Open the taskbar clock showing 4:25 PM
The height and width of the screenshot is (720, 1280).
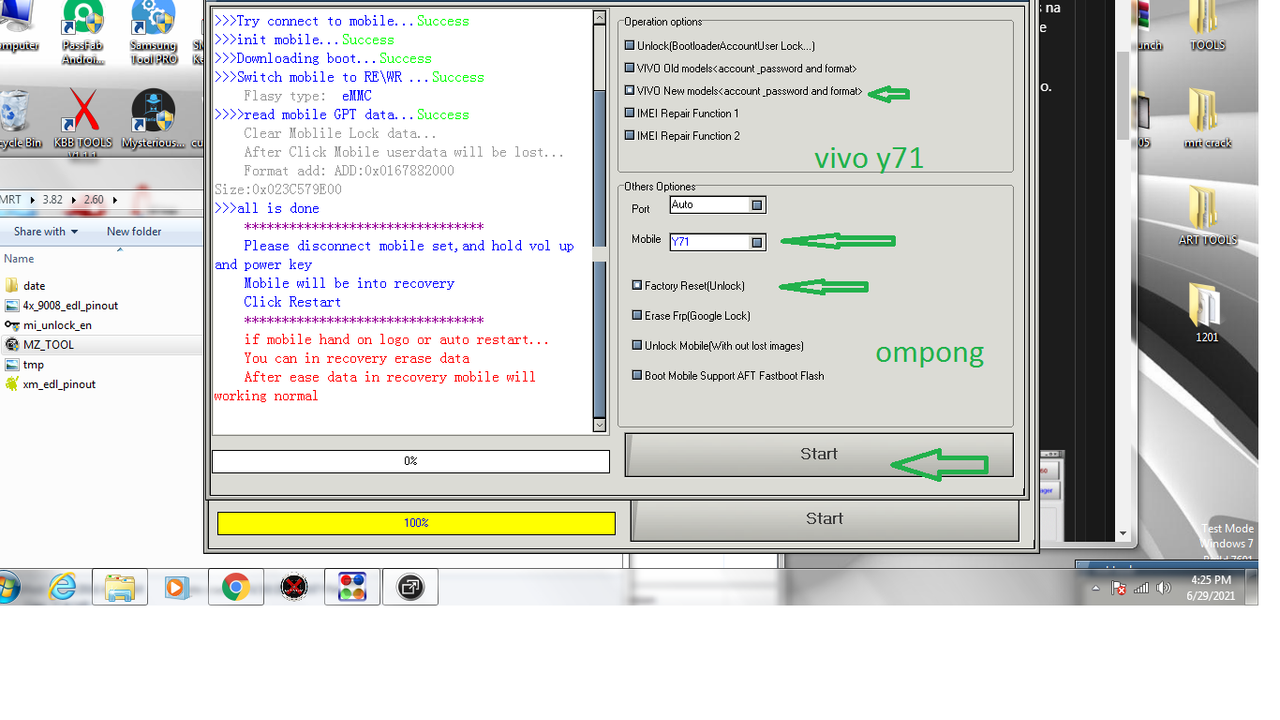click(x=1211, y=587)
